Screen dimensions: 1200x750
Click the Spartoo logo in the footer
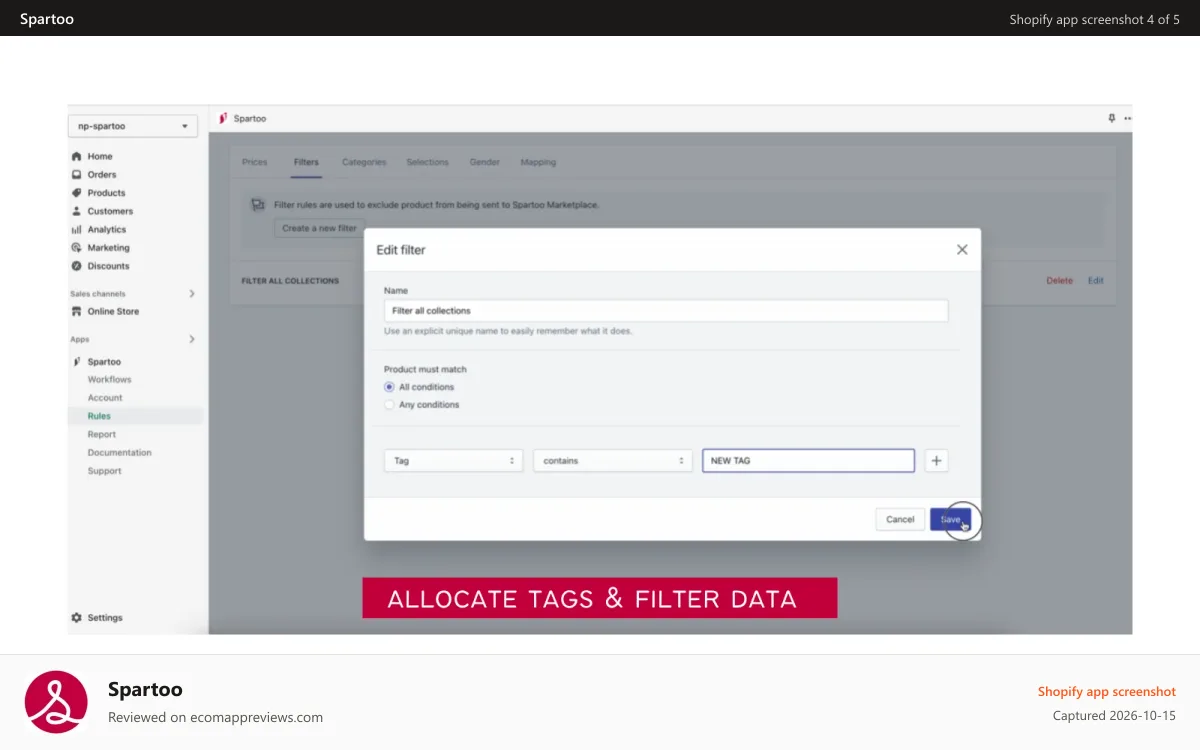coord(56,702)
